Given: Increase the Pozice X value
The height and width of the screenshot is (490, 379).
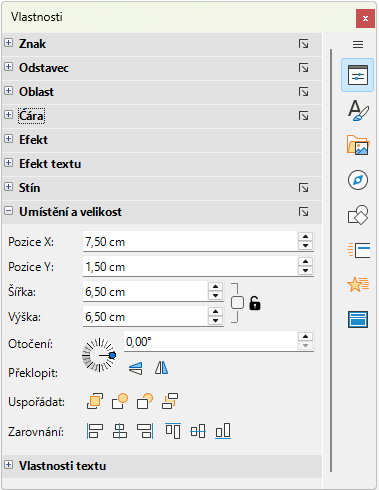Looking at the screenshot, I should pyautogui.click(x=305, y=237).
